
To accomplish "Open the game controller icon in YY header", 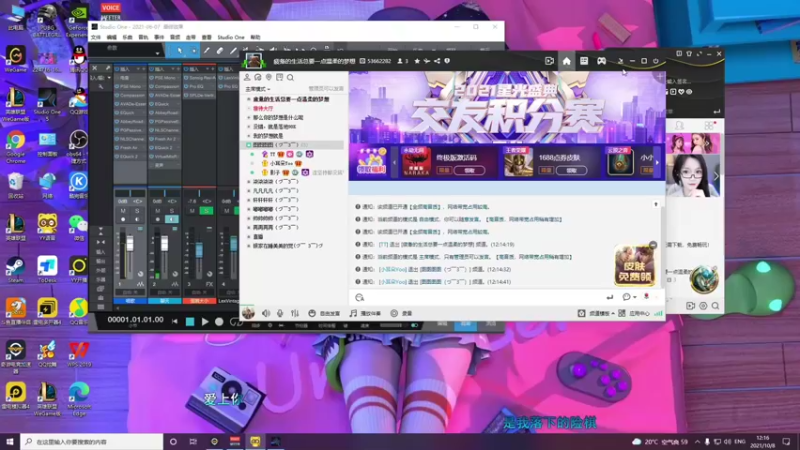I will coord(602,61).
